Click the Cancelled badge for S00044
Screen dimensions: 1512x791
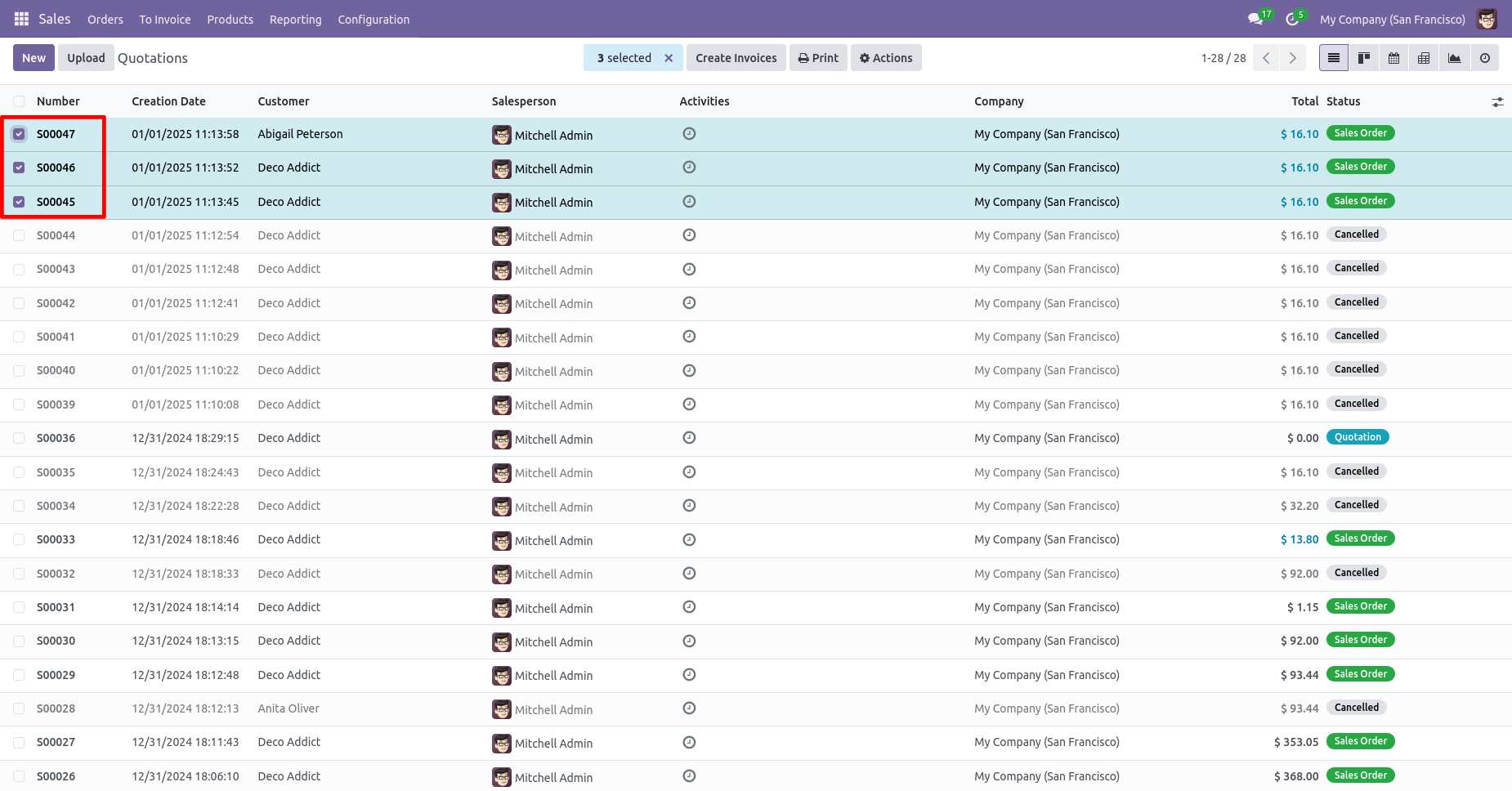(1357, 235)
